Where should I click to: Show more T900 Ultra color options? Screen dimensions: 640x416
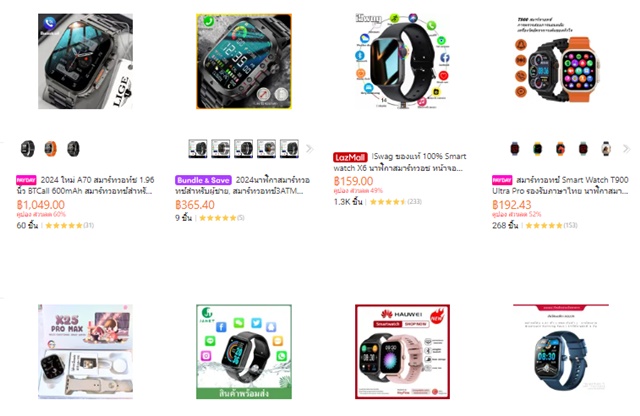tap(627, 149)
